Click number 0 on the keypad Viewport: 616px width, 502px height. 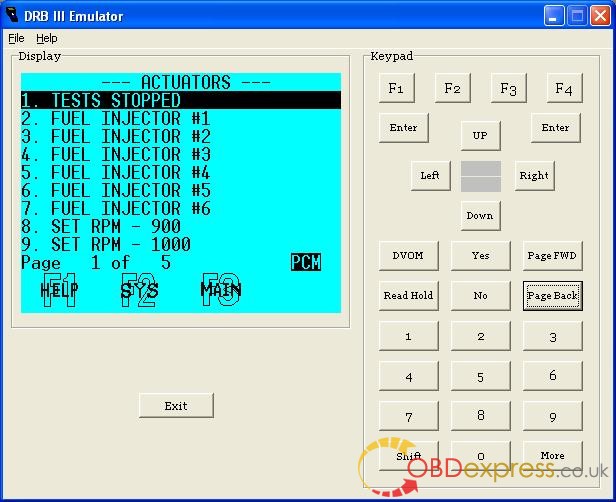coord(481,456)
